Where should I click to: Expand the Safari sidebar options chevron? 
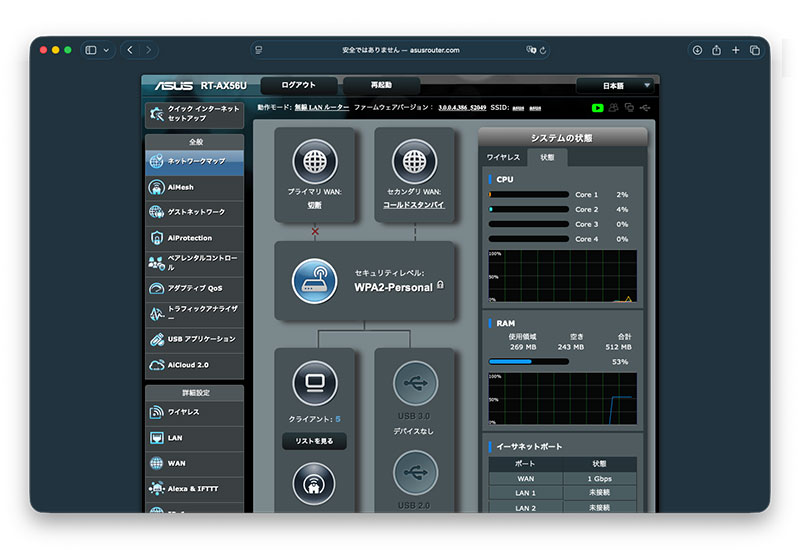107,50
